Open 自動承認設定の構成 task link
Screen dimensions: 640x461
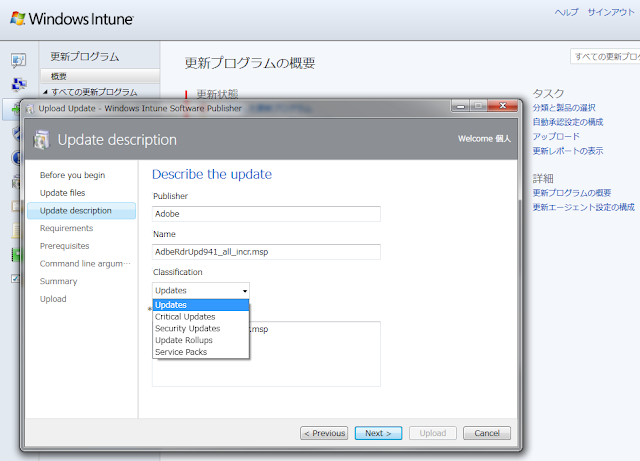click(x=568, y=122)
